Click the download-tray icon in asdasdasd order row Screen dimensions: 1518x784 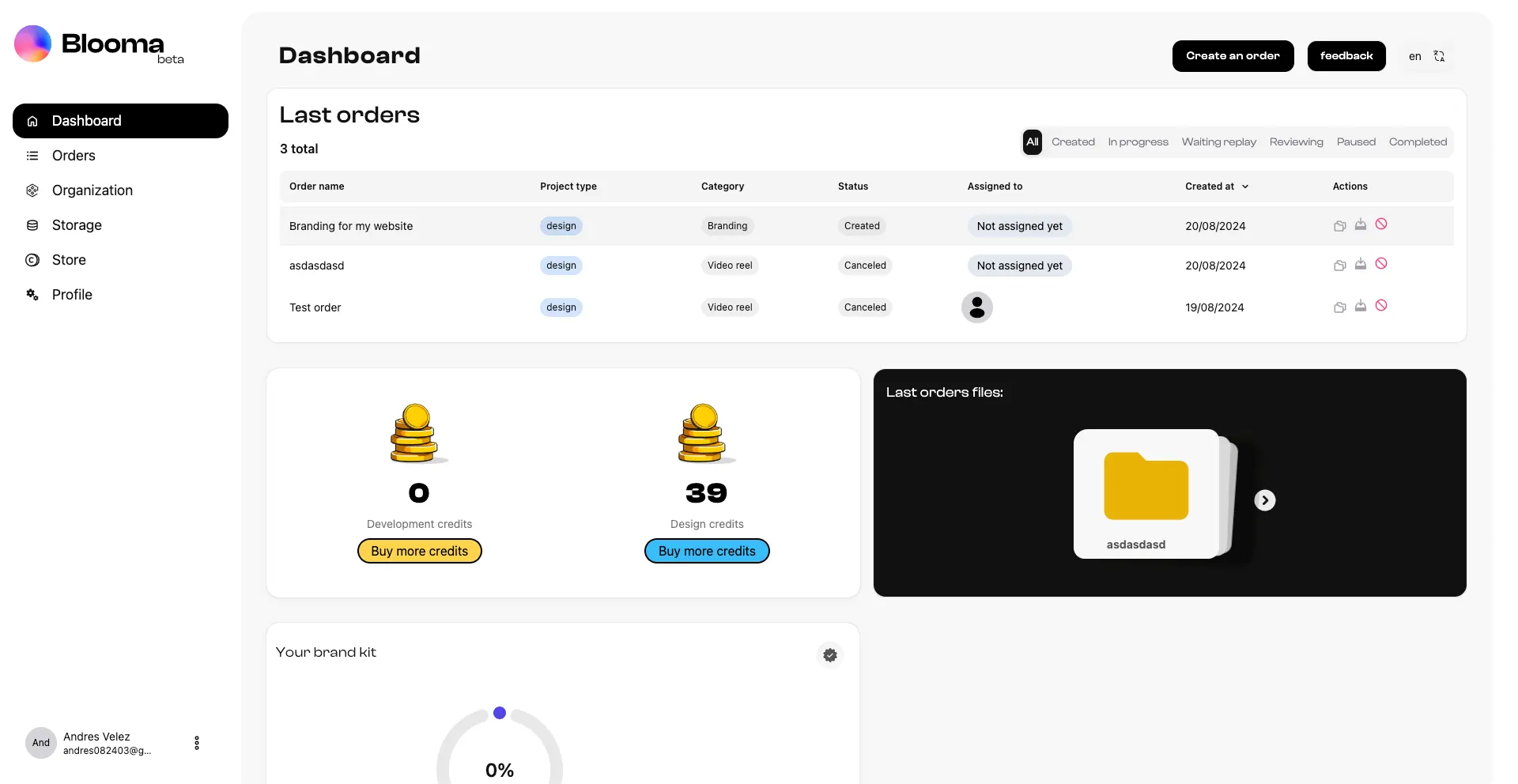(1361, 264)
